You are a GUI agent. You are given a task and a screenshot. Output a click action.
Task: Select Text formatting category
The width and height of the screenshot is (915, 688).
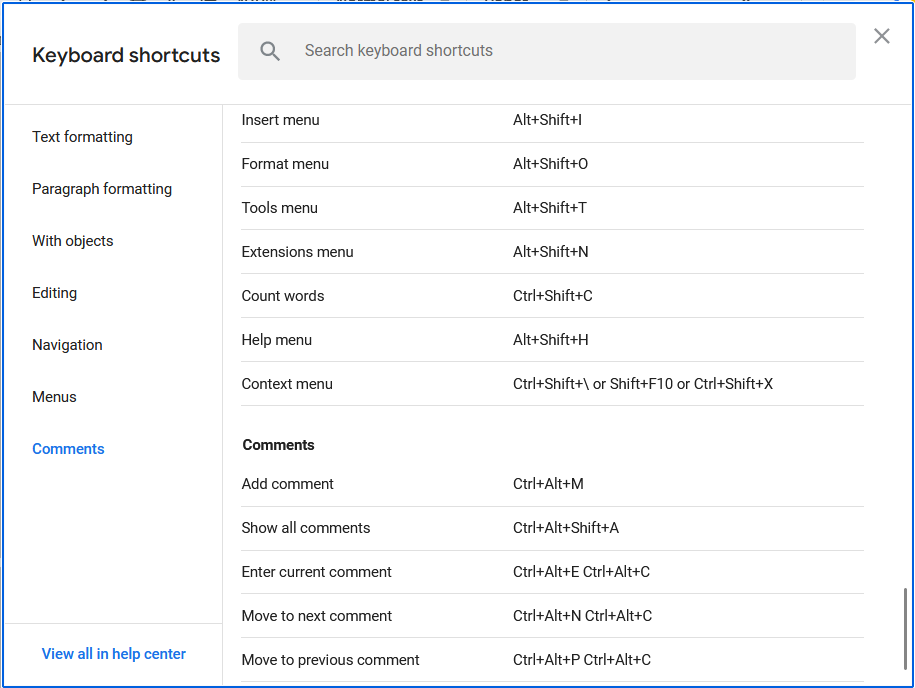point(82,137)
